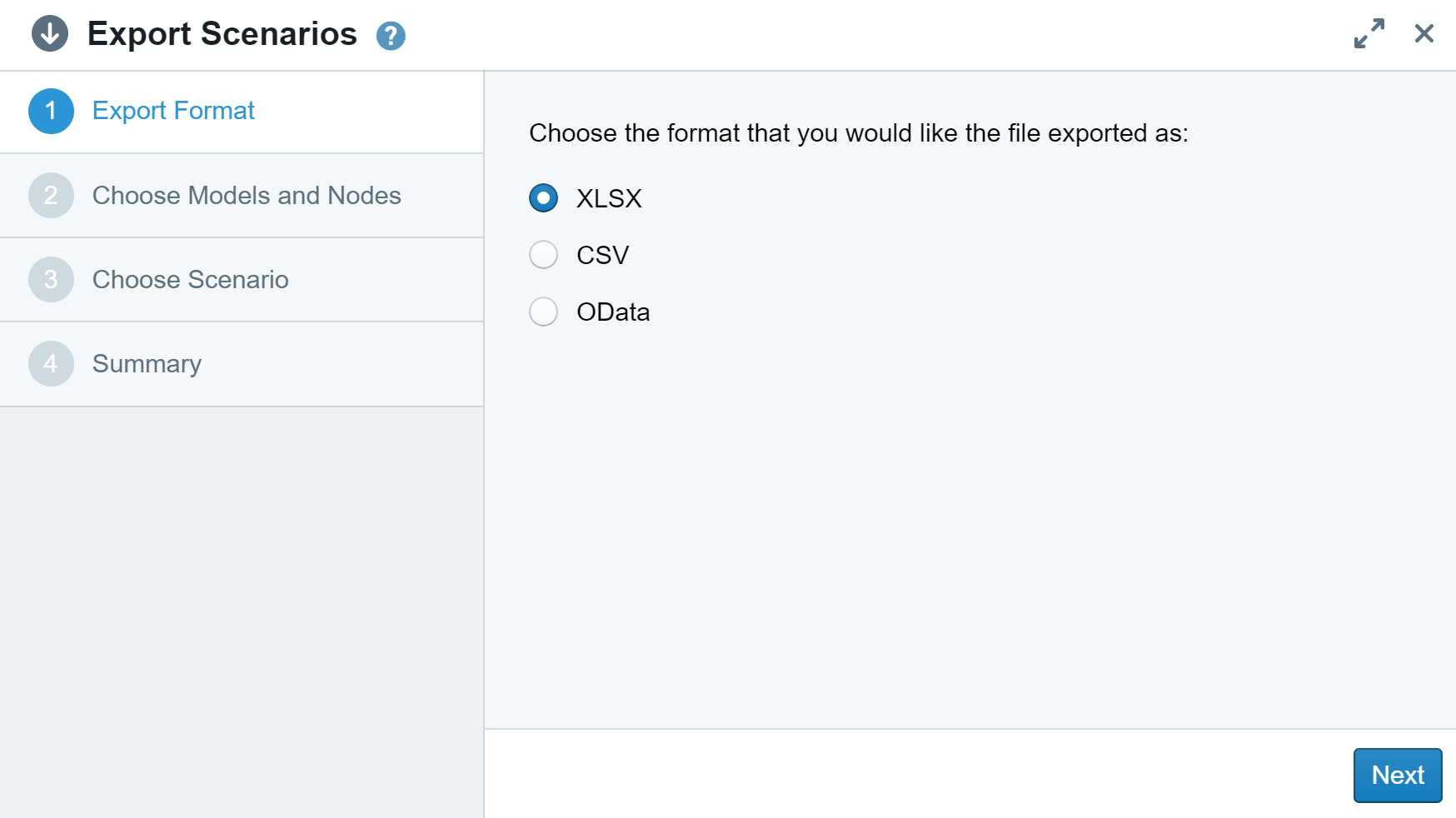
Task: Select the XLSX radio button
Action: pyautogui.click(x=544, y=198)
